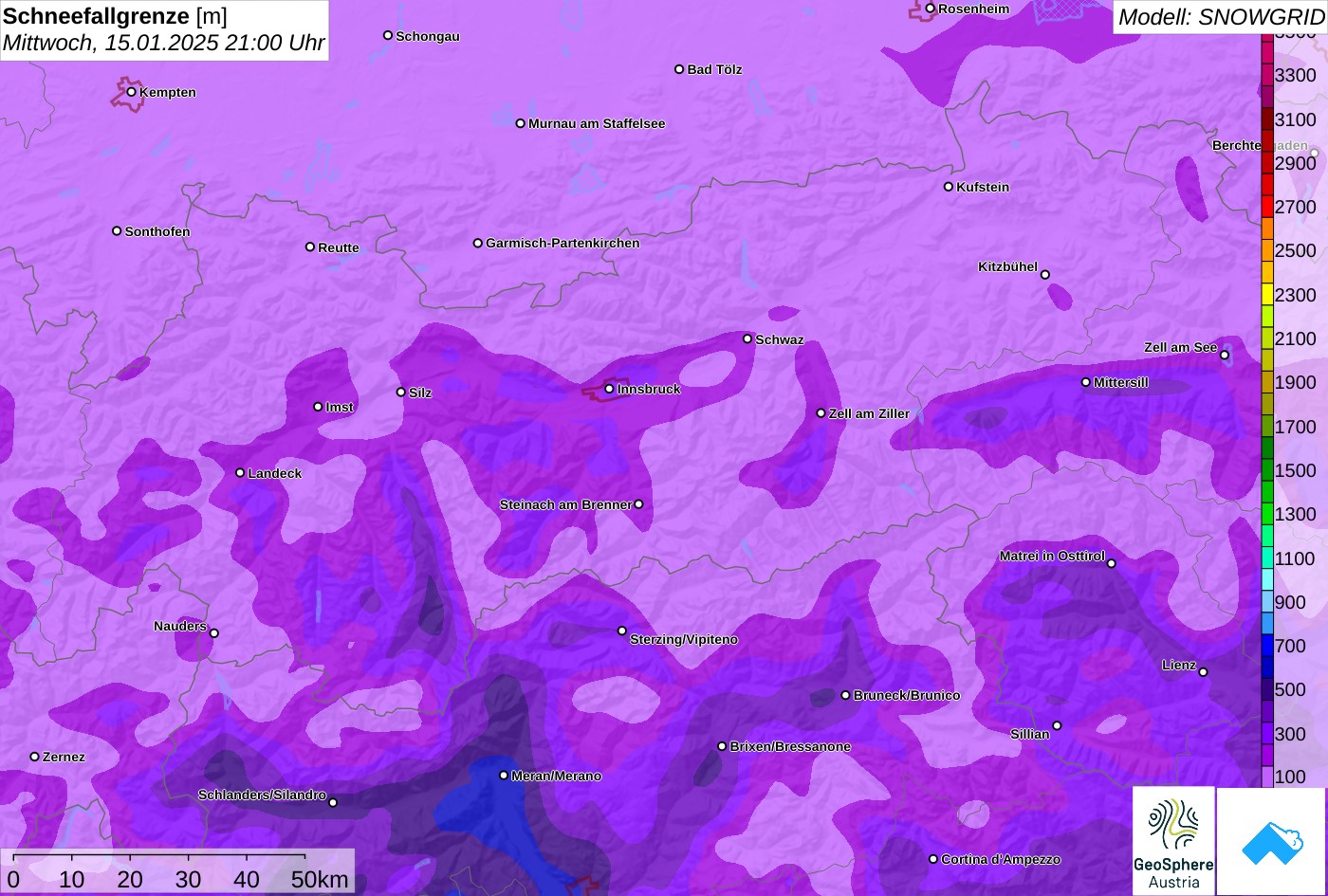Screen dimensions: 1328x896
Task: Click the 3300 legend value
Action: coord(1296,75)
